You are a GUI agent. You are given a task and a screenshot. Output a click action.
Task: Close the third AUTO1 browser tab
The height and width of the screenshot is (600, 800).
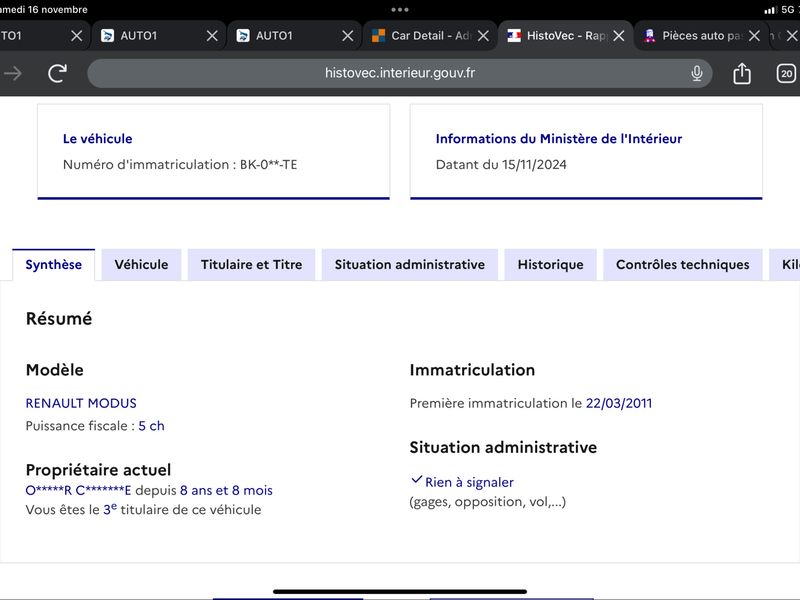[347, 36]
